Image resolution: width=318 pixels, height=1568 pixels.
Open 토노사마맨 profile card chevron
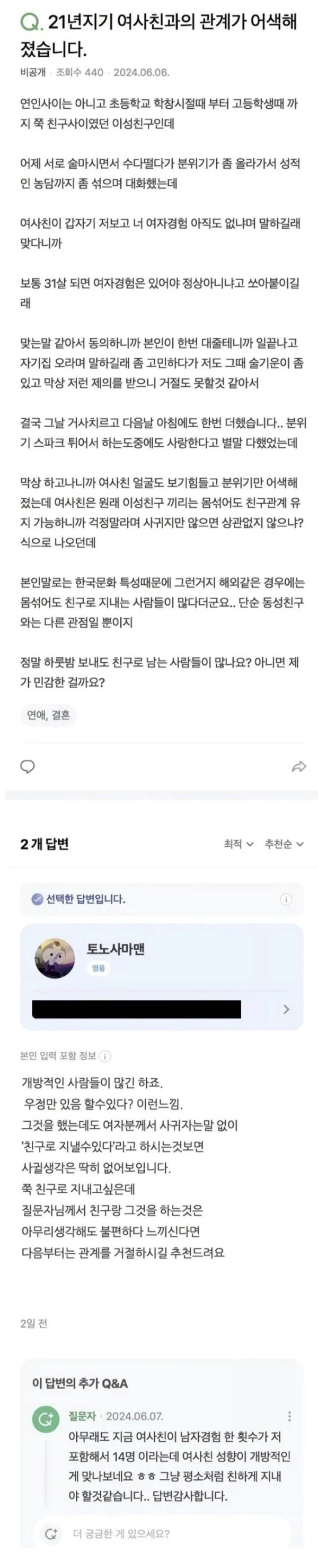(x=286, y=1009)
